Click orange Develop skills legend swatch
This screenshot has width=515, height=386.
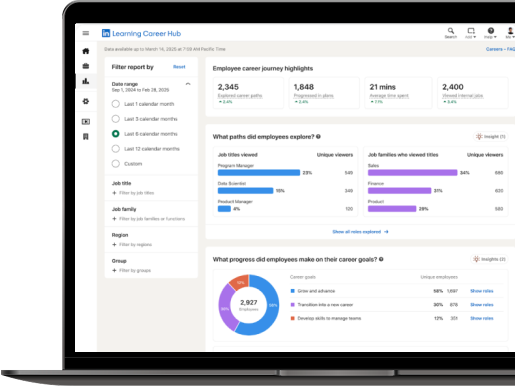point(292,318)
